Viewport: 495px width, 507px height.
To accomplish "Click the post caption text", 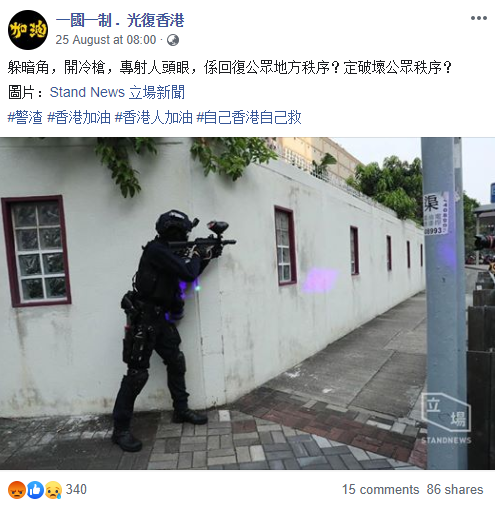I will pyautogui.click(x=229, y=68).
